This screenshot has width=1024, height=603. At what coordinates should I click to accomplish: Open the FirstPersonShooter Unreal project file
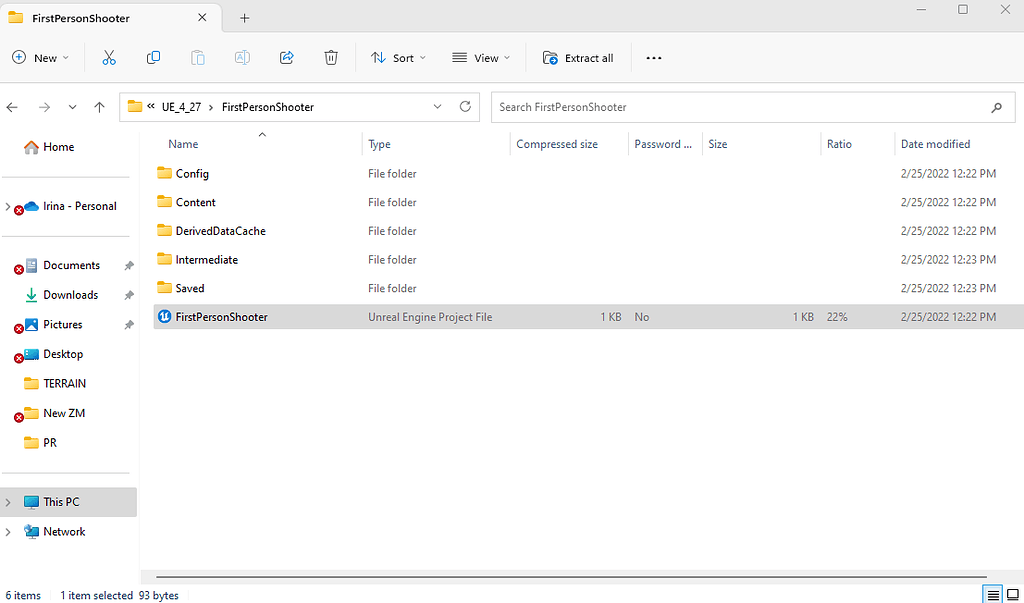(x=221, y=317)
